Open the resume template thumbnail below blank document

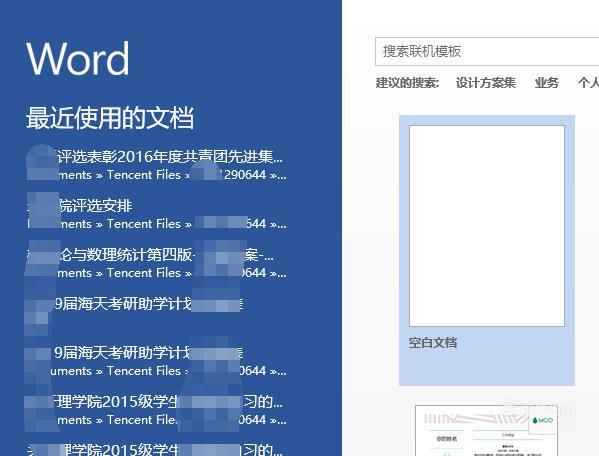(486, 430)
